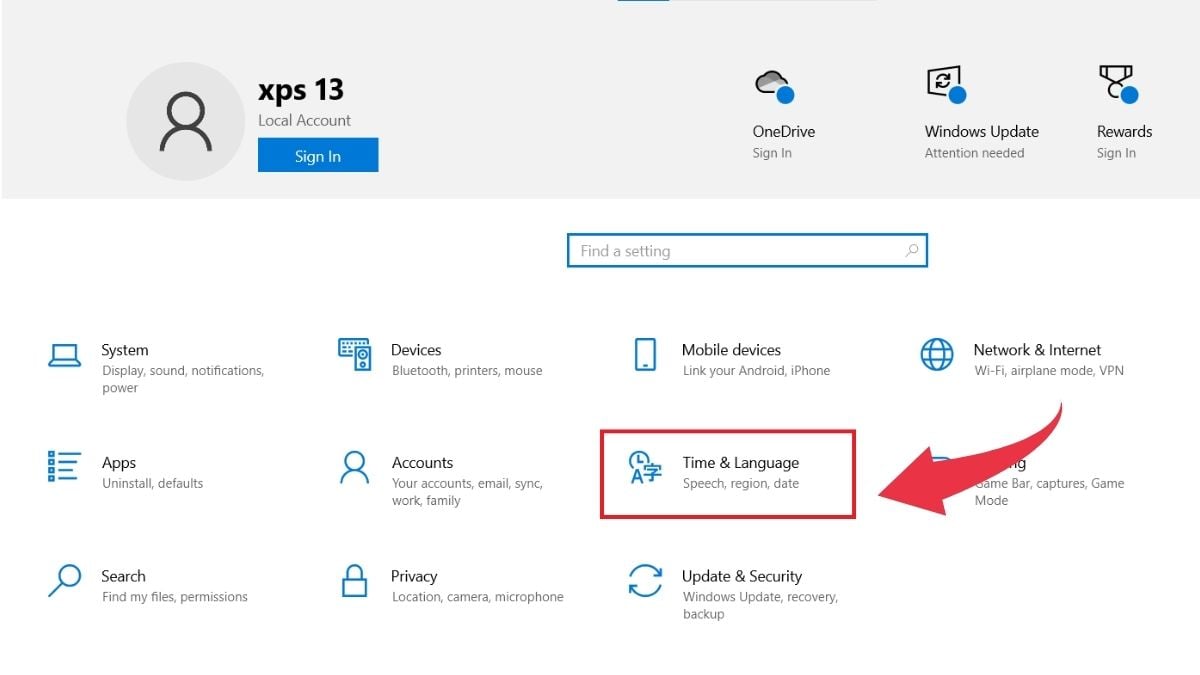Select the Devices keyboard icon
The image size is (1200, 675).
tap(355, 354)
